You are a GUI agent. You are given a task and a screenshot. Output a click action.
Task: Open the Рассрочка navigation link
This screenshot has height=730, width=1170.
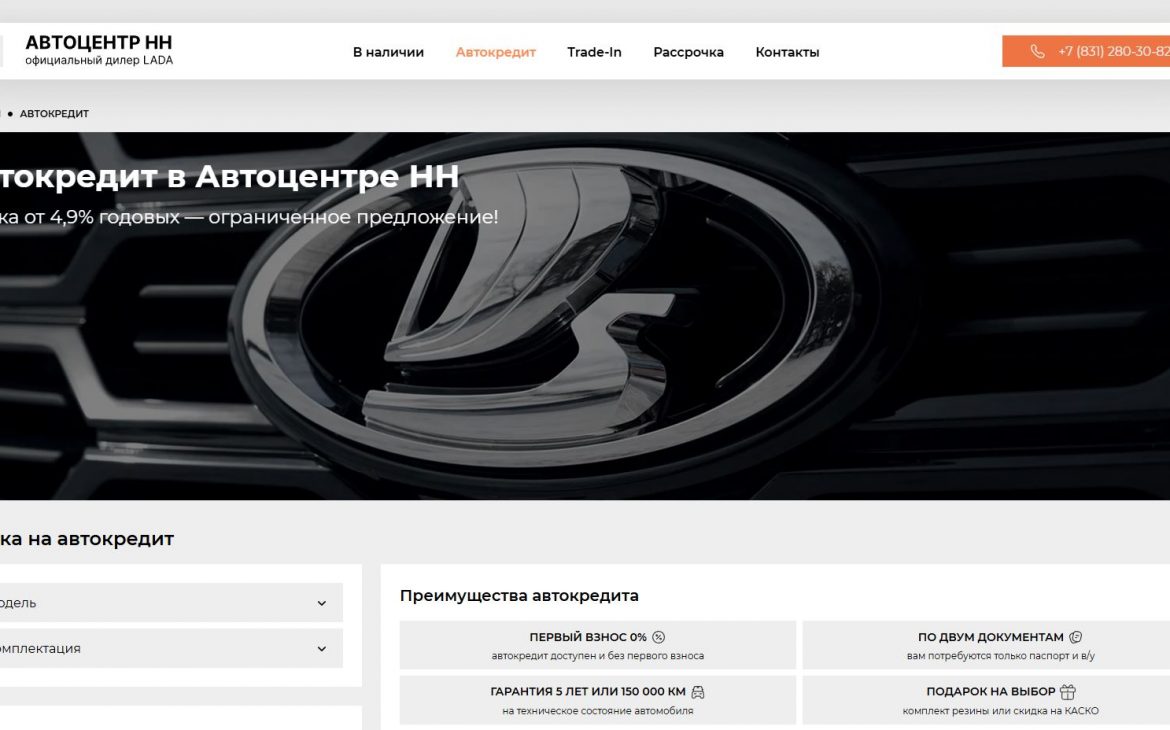[688, 52]
